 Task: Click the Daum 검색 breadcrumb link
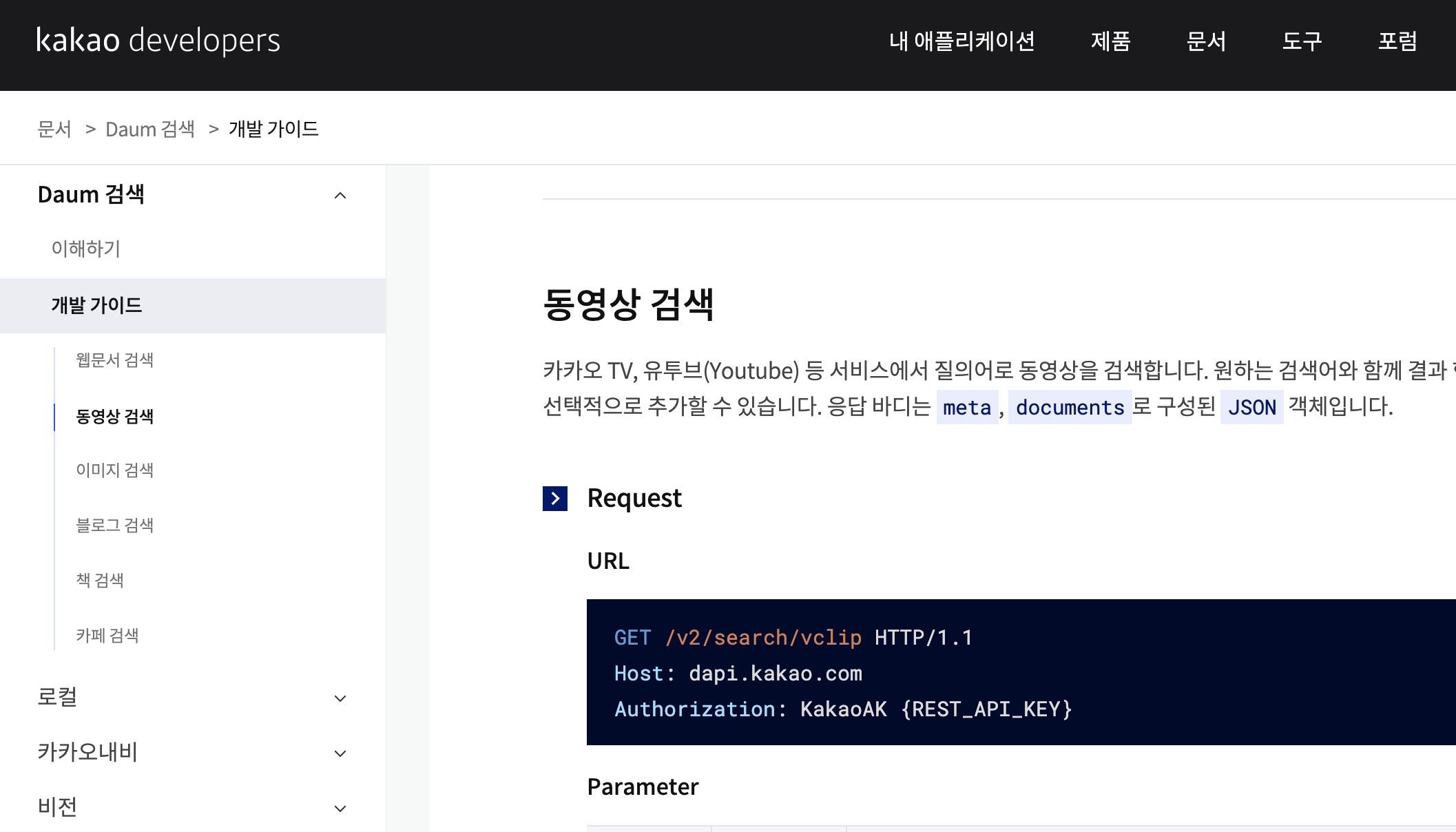149,129
